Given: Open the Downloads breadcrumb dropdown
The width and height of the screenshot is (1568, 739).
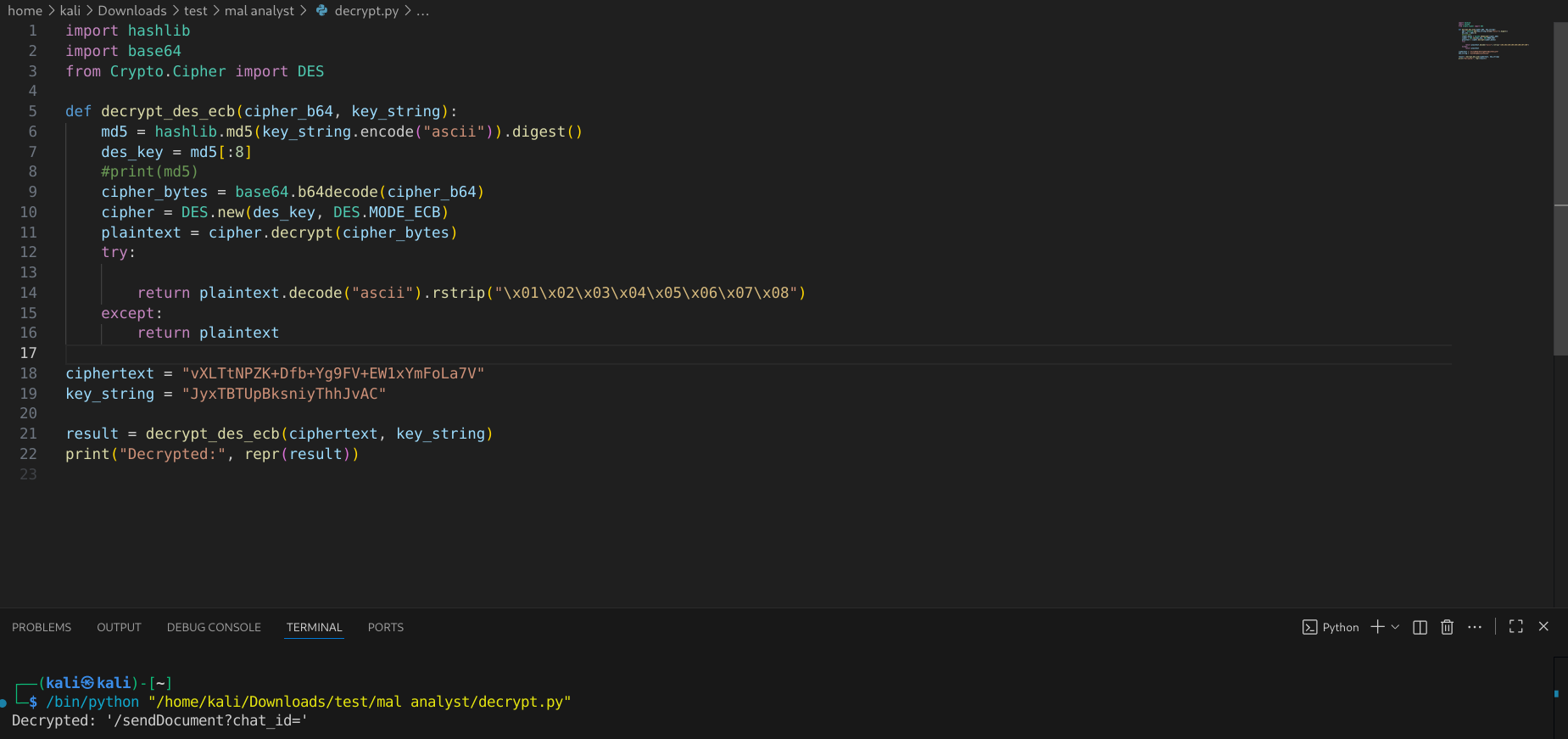Looking at the screenshot, I should (x=132, y=11).
